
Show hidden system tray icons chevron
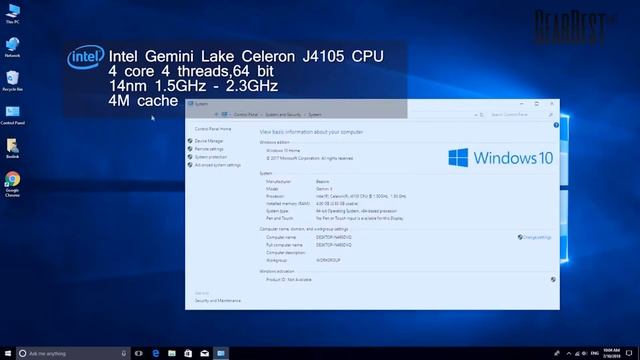pos(569,353)
